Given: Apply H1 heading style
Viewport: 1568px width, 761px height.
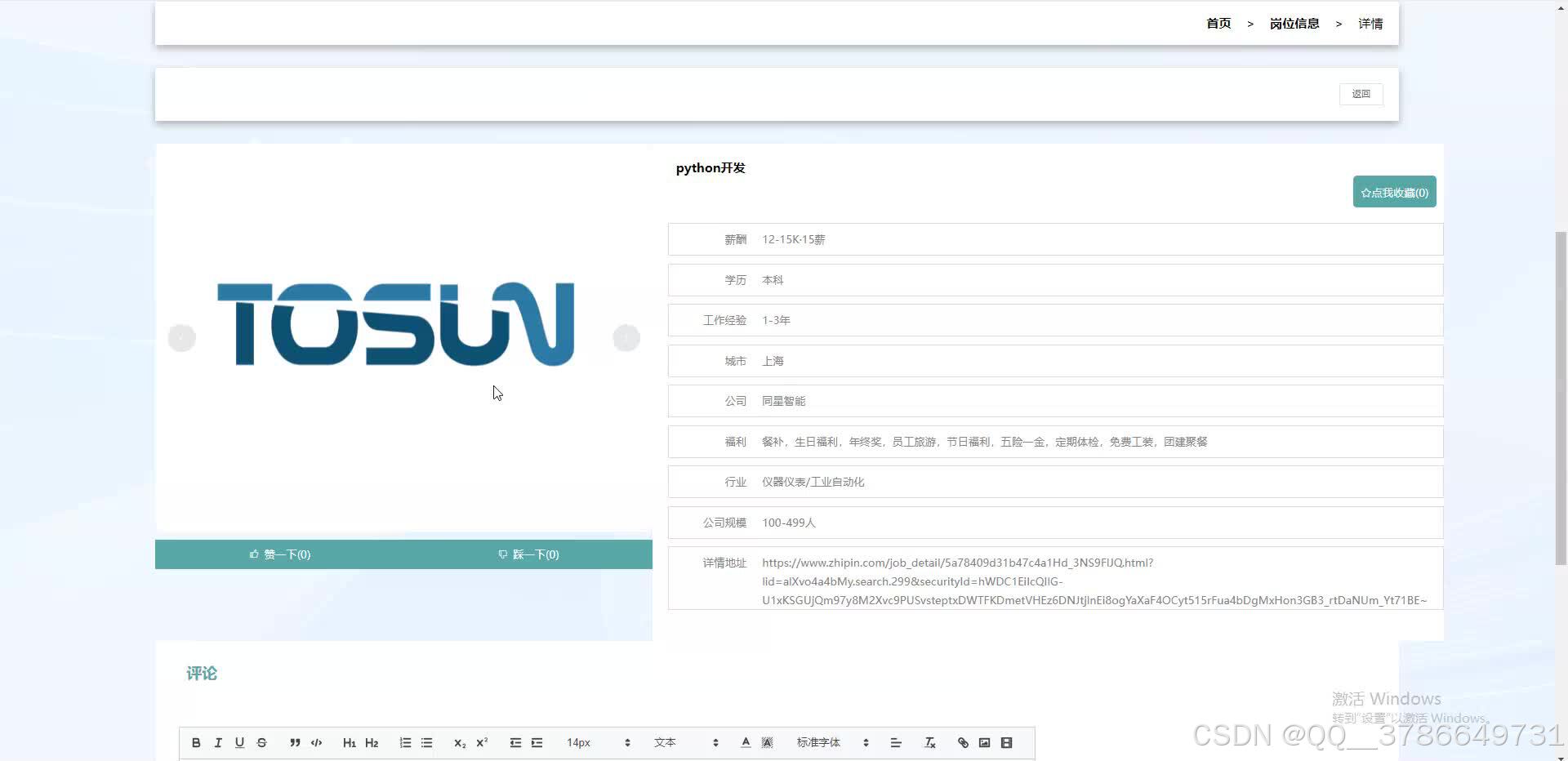Looking at the screenshot, I should 350,742.
